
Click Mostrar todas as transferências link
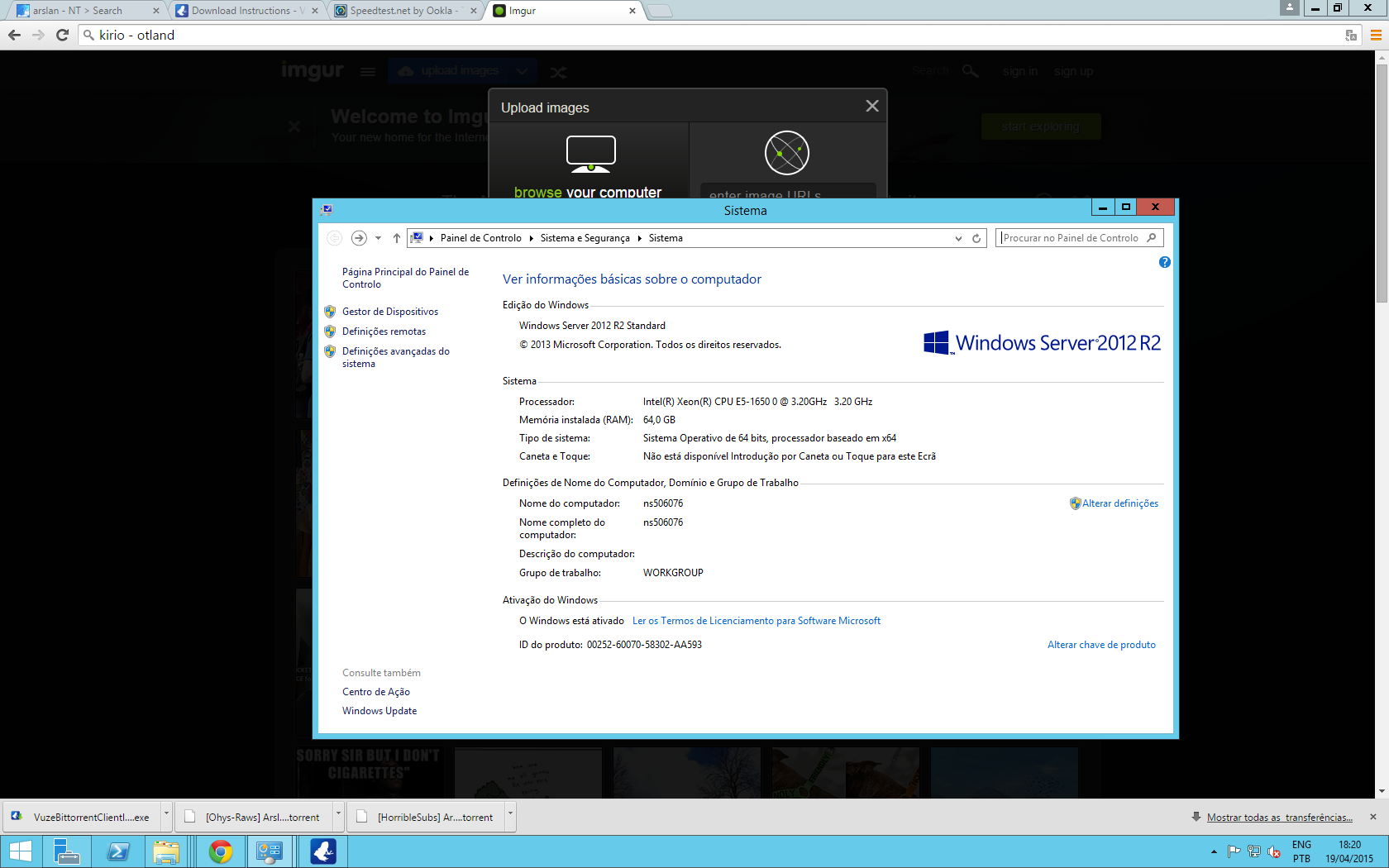tap(1279, 818)
